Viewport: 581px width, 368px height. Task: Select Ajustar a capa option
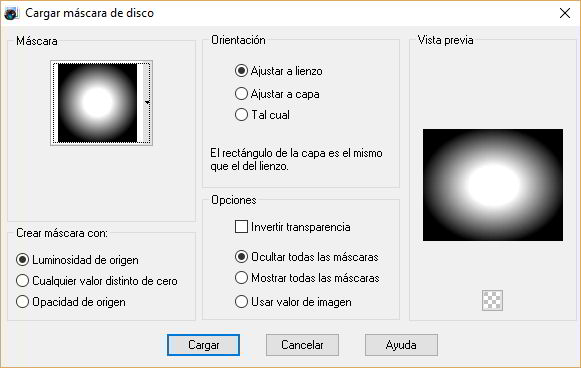coord(277,94)
